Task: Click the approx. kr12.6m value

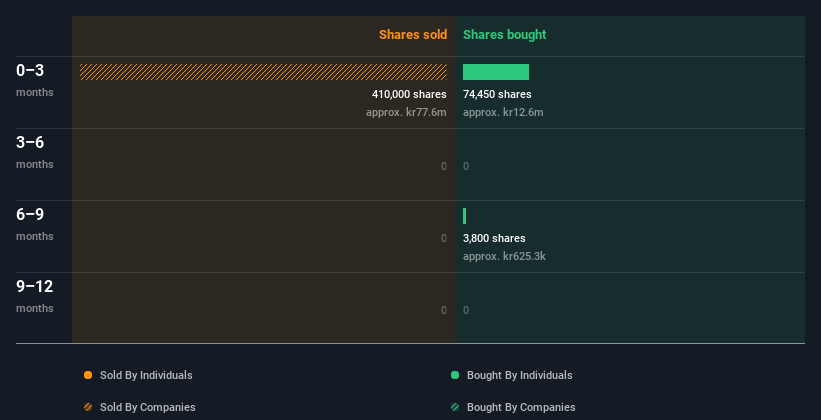Action: [x=503, y=112]
